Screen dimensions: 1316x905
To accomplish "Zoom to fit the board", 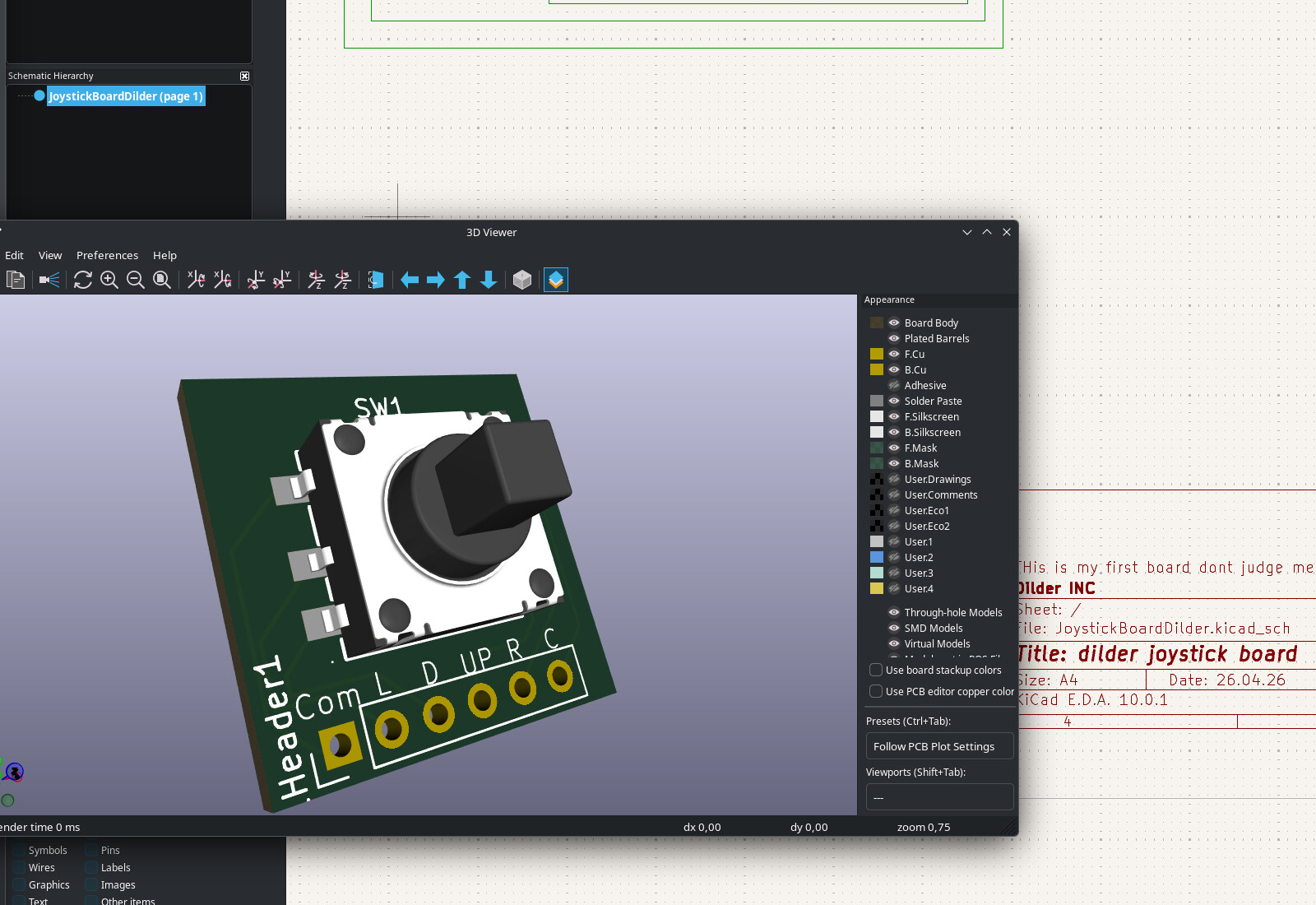I will 162,280.
